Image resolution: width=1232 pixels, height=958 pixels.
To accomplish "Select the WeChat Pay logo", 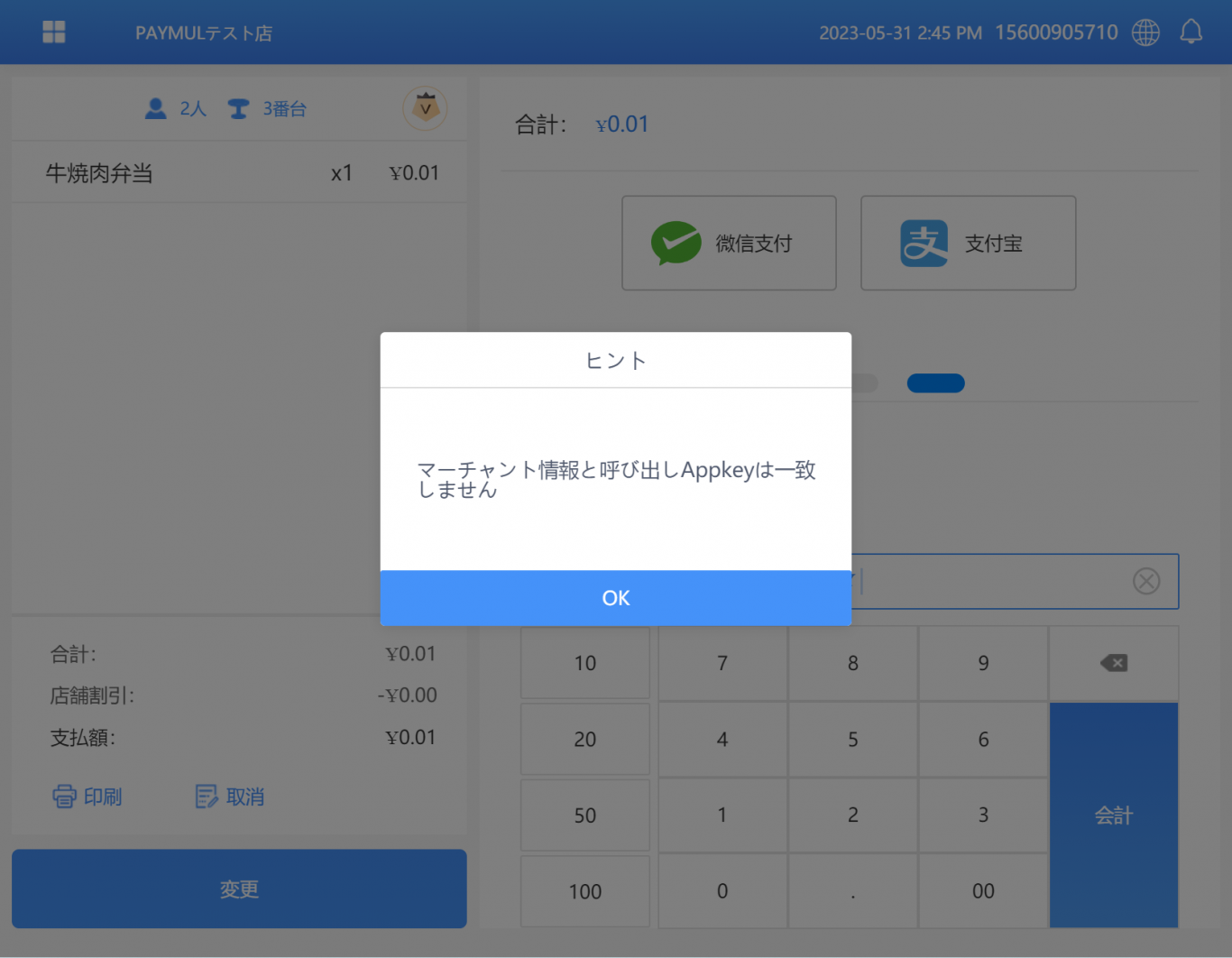I will [x=676, y=244].
